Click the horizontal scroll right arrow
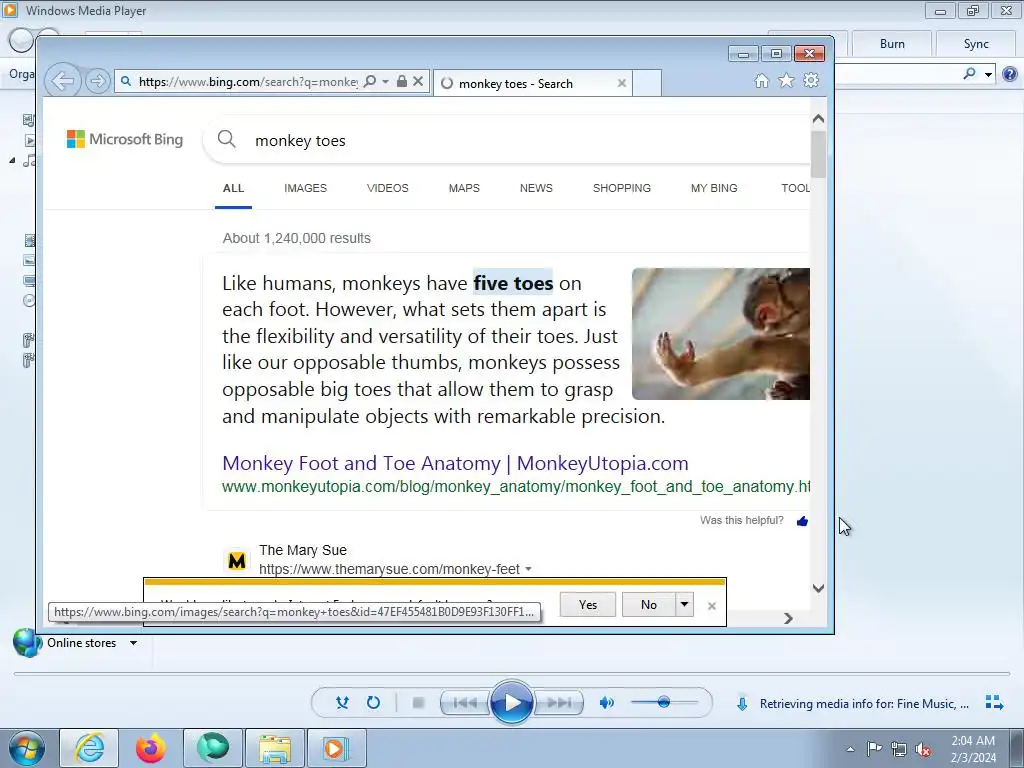 [788, 618]
